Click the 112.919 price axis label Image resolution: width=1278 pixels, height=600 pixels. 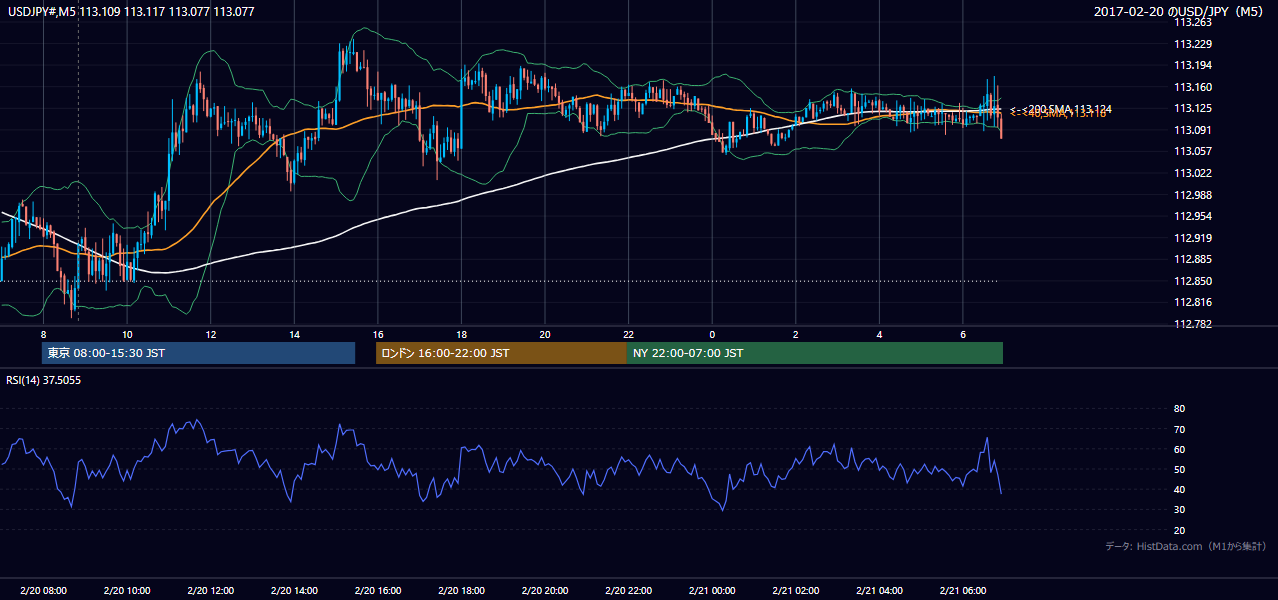1193,238
